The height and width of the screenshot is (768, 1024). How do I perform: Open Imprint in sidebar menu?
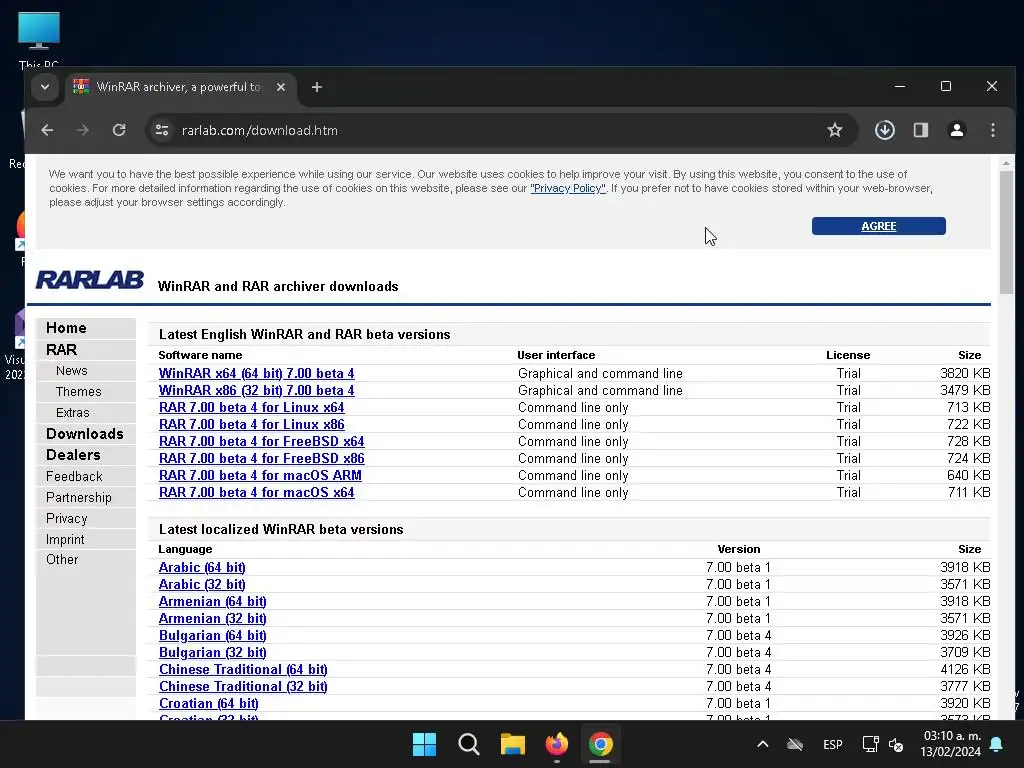(x=65, y=539)
